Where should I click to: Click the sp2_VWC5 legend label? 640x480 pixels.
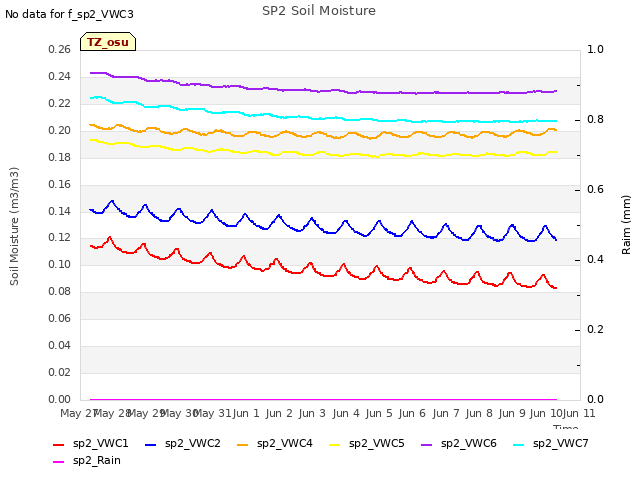[376, 443]
